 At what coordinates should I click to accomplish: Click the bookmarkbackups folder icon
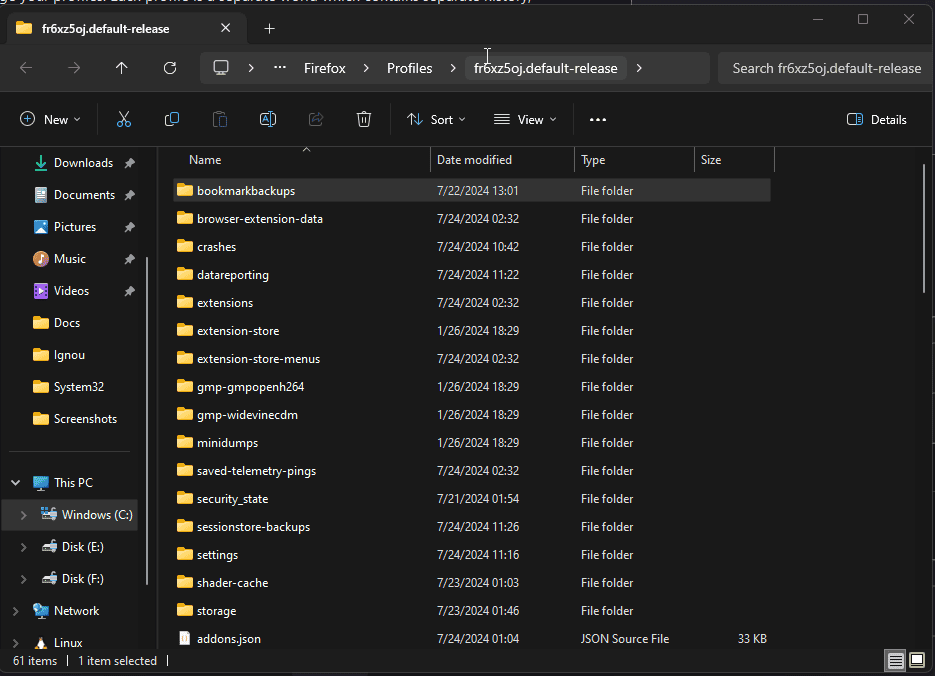pos(185,190)
